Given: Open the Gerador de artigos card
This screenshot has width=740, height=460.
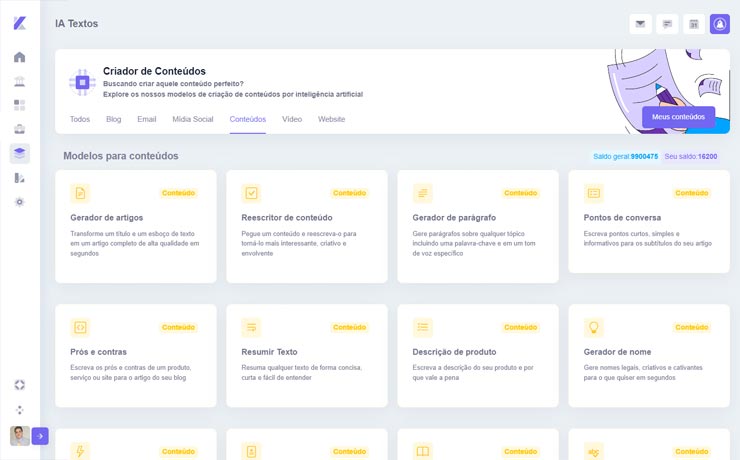Looking at the screenshot, I should pos(135,225).
